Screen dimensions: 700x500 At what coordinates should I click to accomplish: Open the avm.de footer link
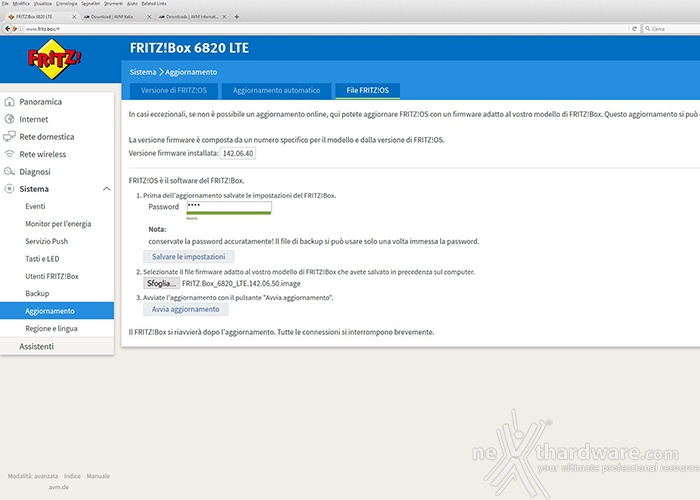click(x=59, y=487)
